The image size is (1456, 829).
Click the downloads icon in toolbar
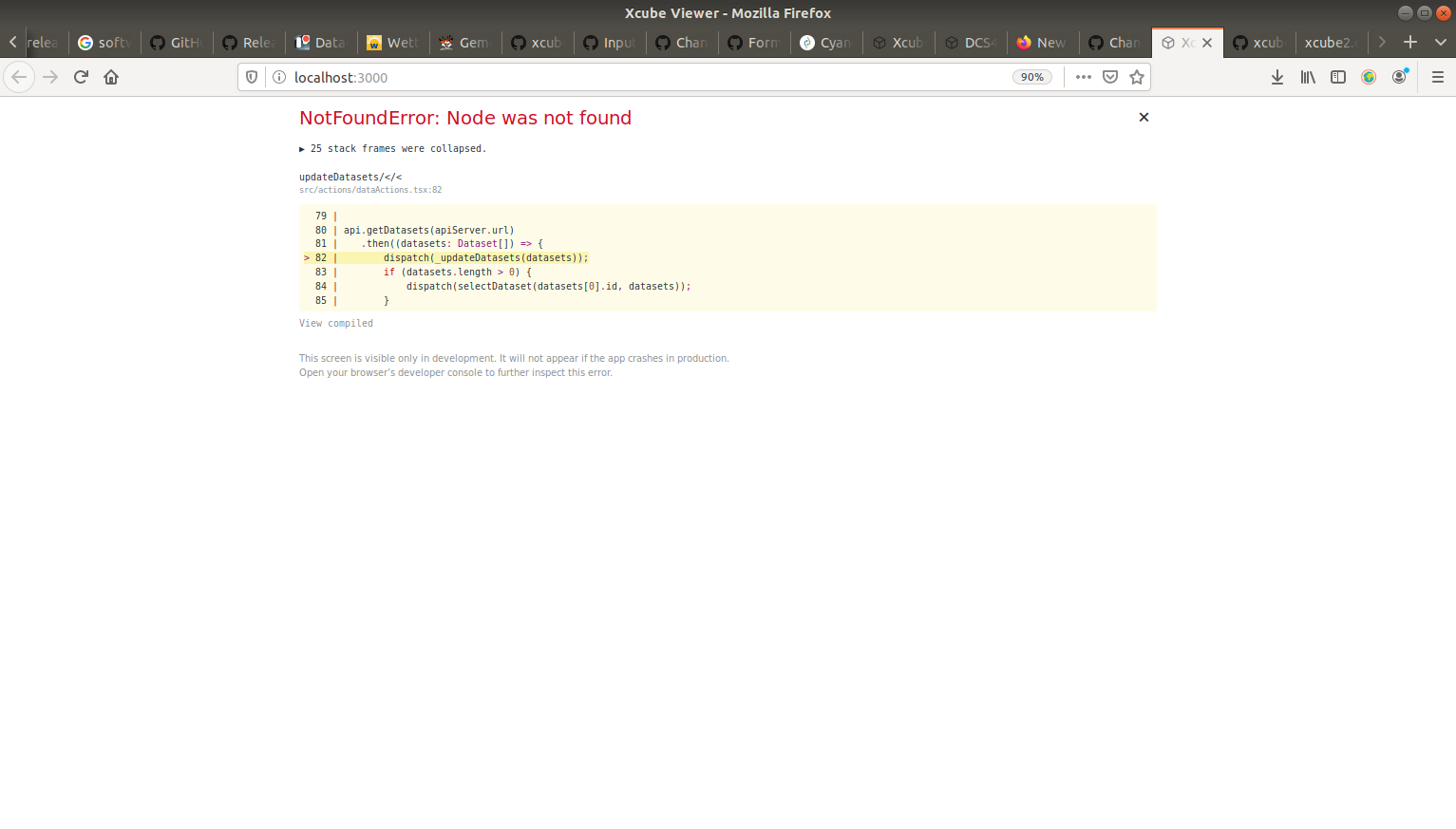1277,77
